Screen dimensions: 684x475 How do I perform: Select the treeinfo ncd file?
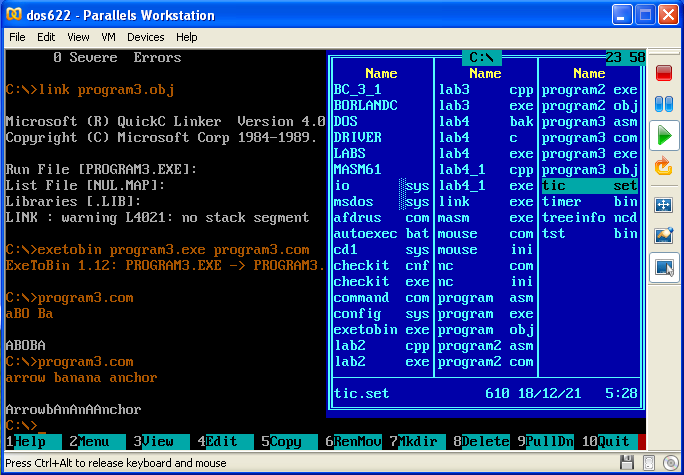pos(590,218)
